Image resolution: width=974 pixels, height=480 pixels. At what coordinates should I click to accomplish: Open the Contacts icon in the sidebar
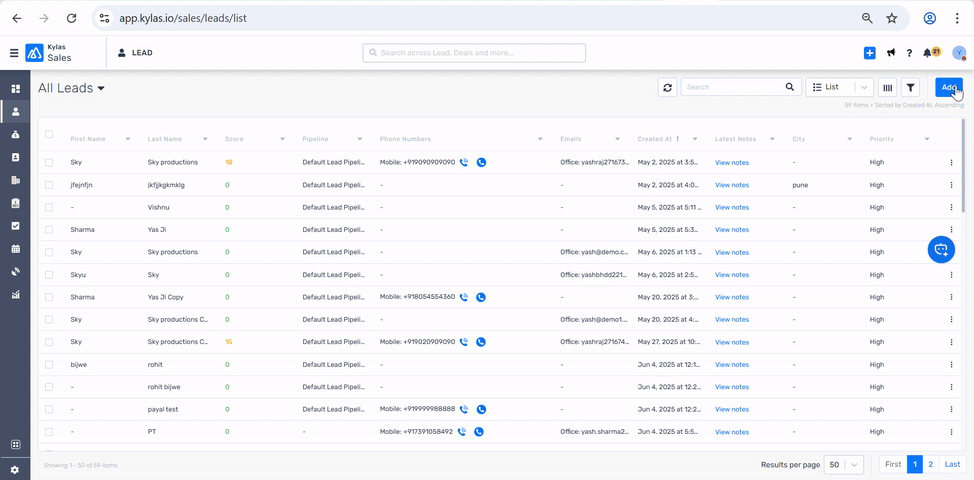click(x=16, y=157)
